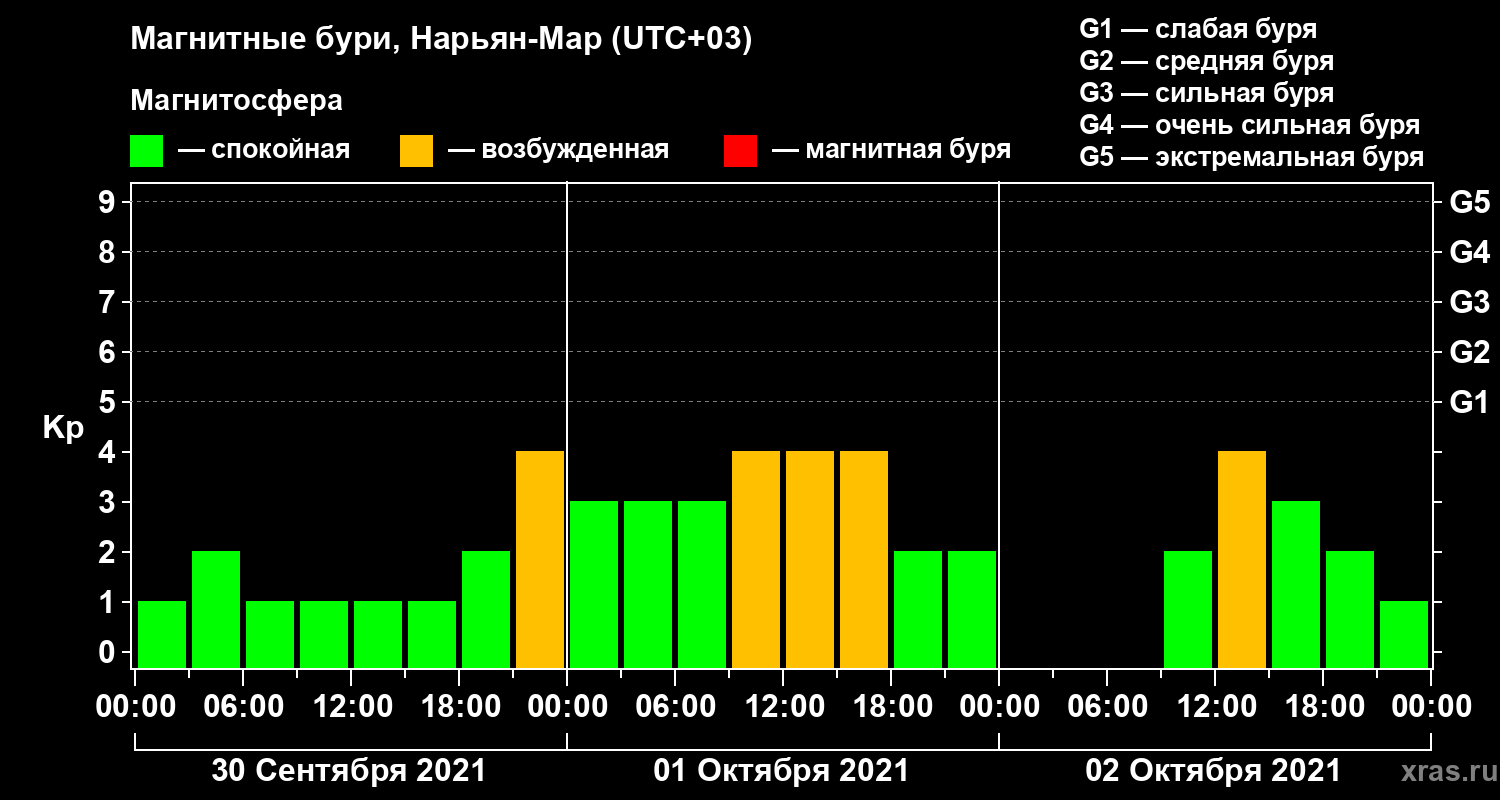Click the Kp 3 green bar on 02 October
The image size is (1500, 800).
[1296, 585]
